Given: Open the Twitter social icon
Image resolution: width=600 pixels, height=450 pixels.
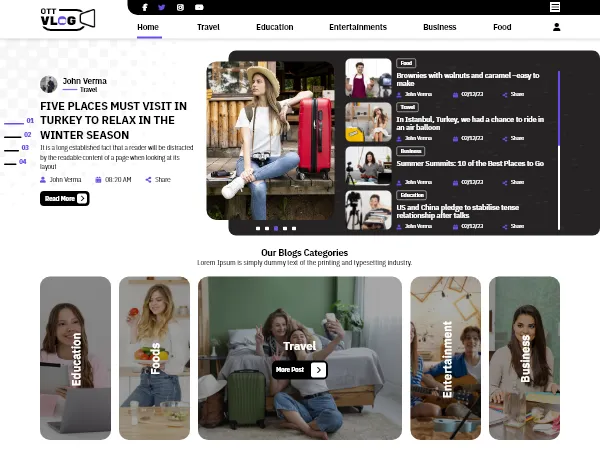Looking at the screenshot, I should 161,7.
